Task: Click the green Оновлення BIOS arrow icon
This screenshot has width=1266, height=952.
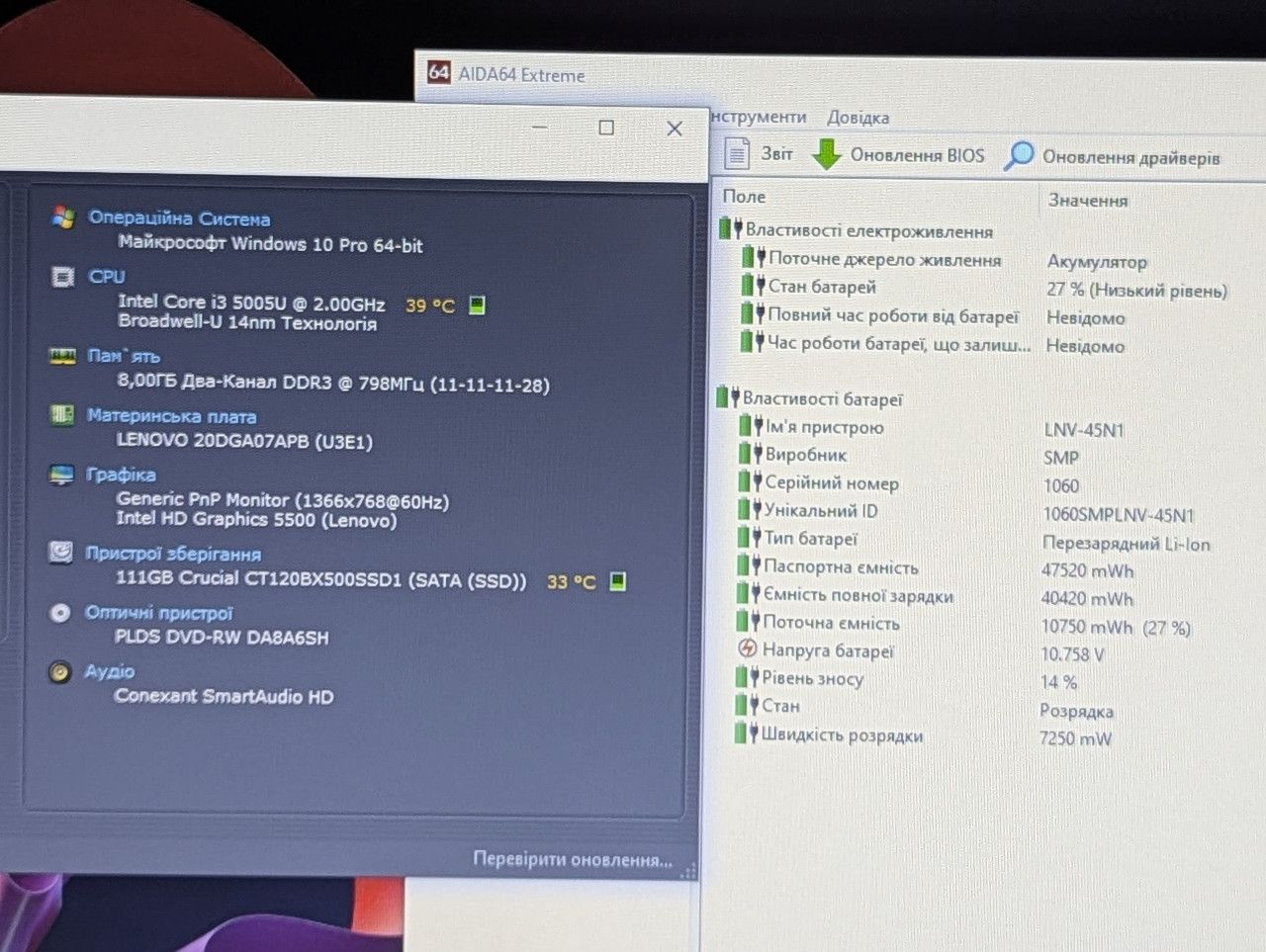Action: tap(826, 154)
